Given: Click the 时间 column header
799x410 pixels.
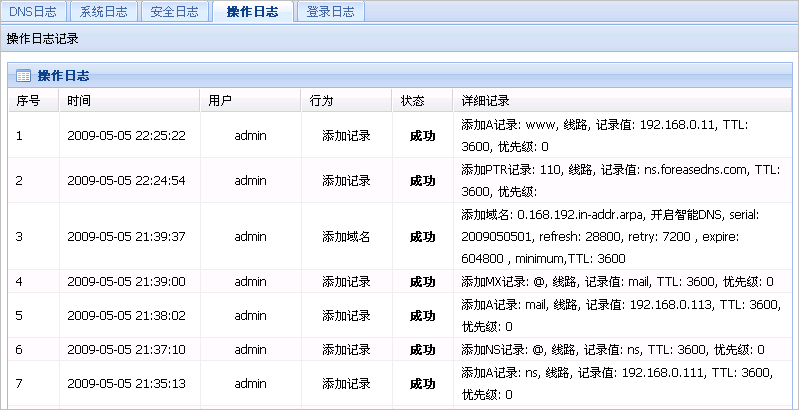Looking at the screenshot, I should [79, 101].
